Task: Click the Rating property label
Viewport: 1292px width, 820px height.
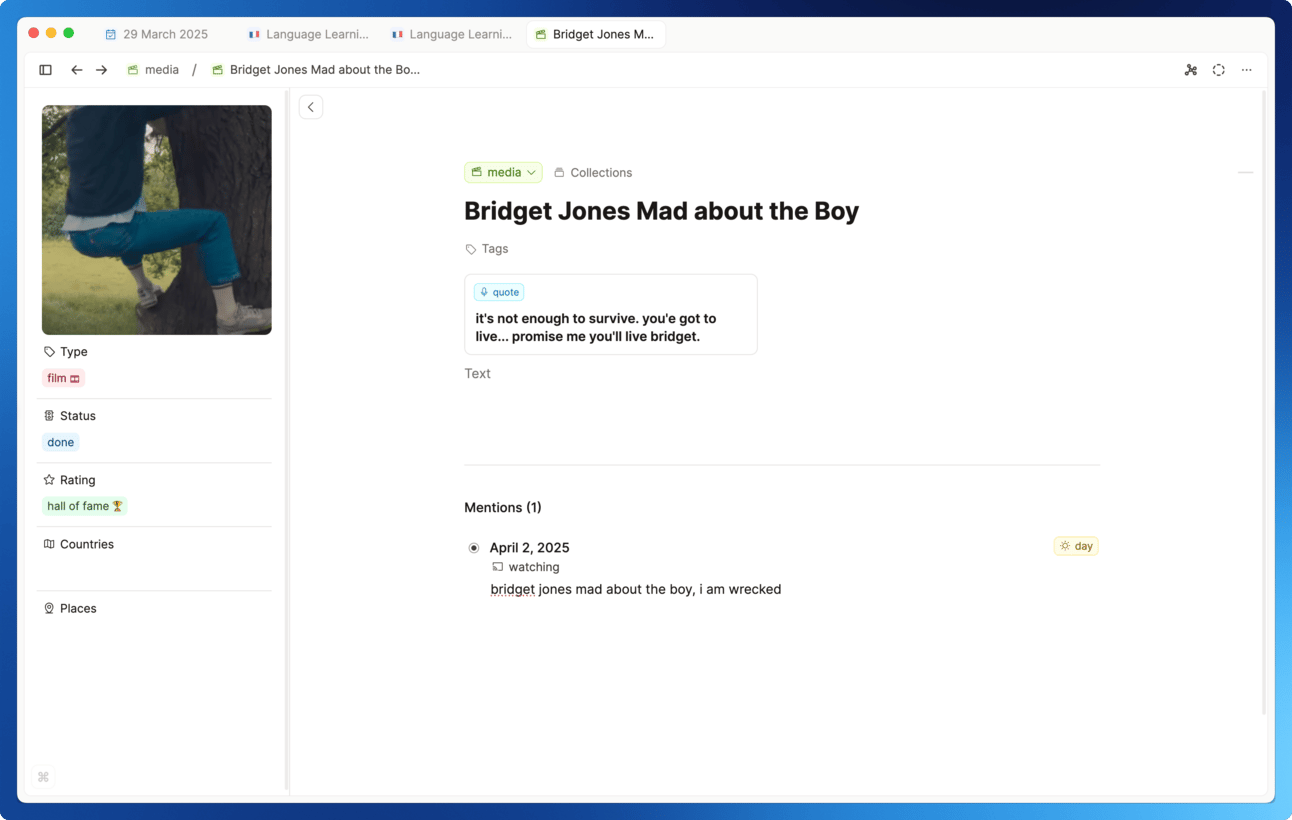Action: (x=70, y=480)
